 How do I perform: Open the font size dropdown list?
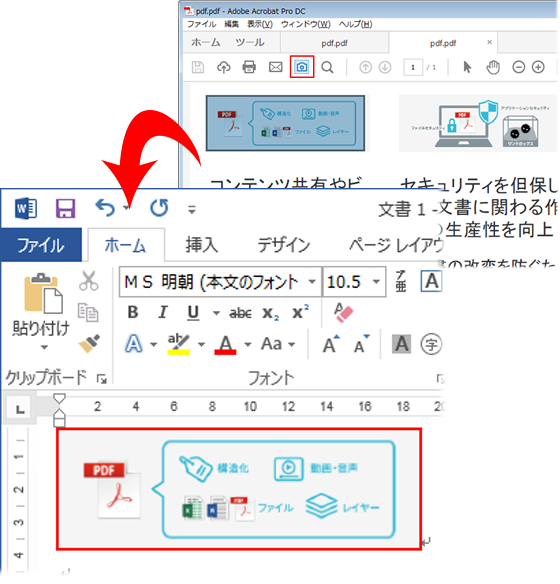click(x=376, y=282)
